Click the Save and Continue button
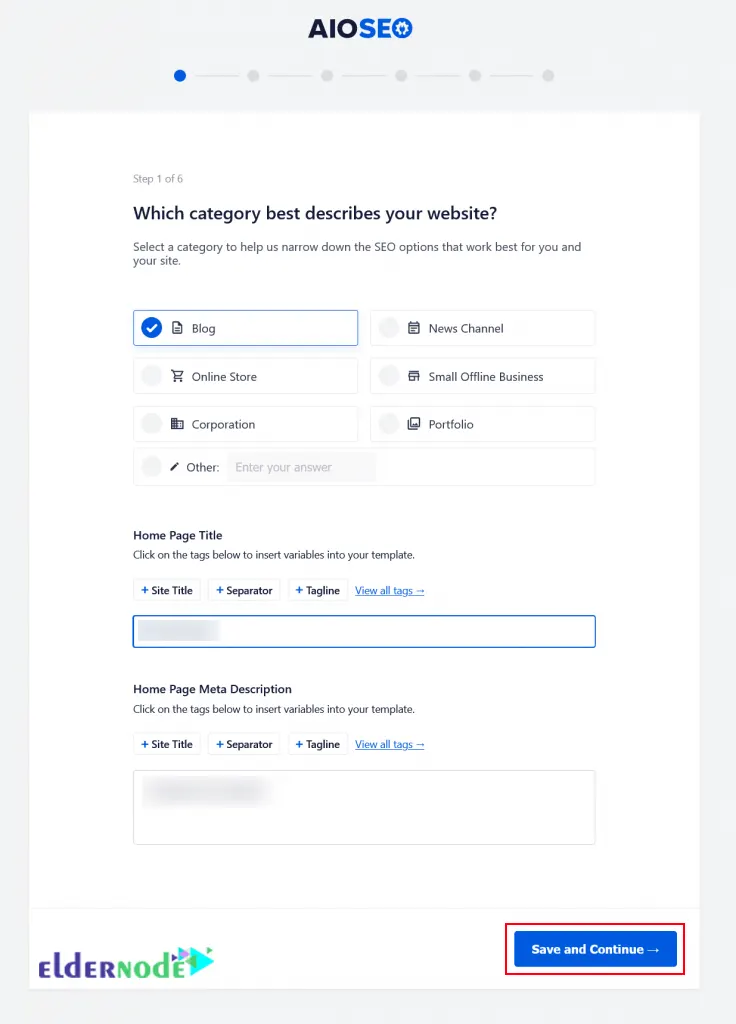This screenshot has width=736, height=1024. click(594, 949)
